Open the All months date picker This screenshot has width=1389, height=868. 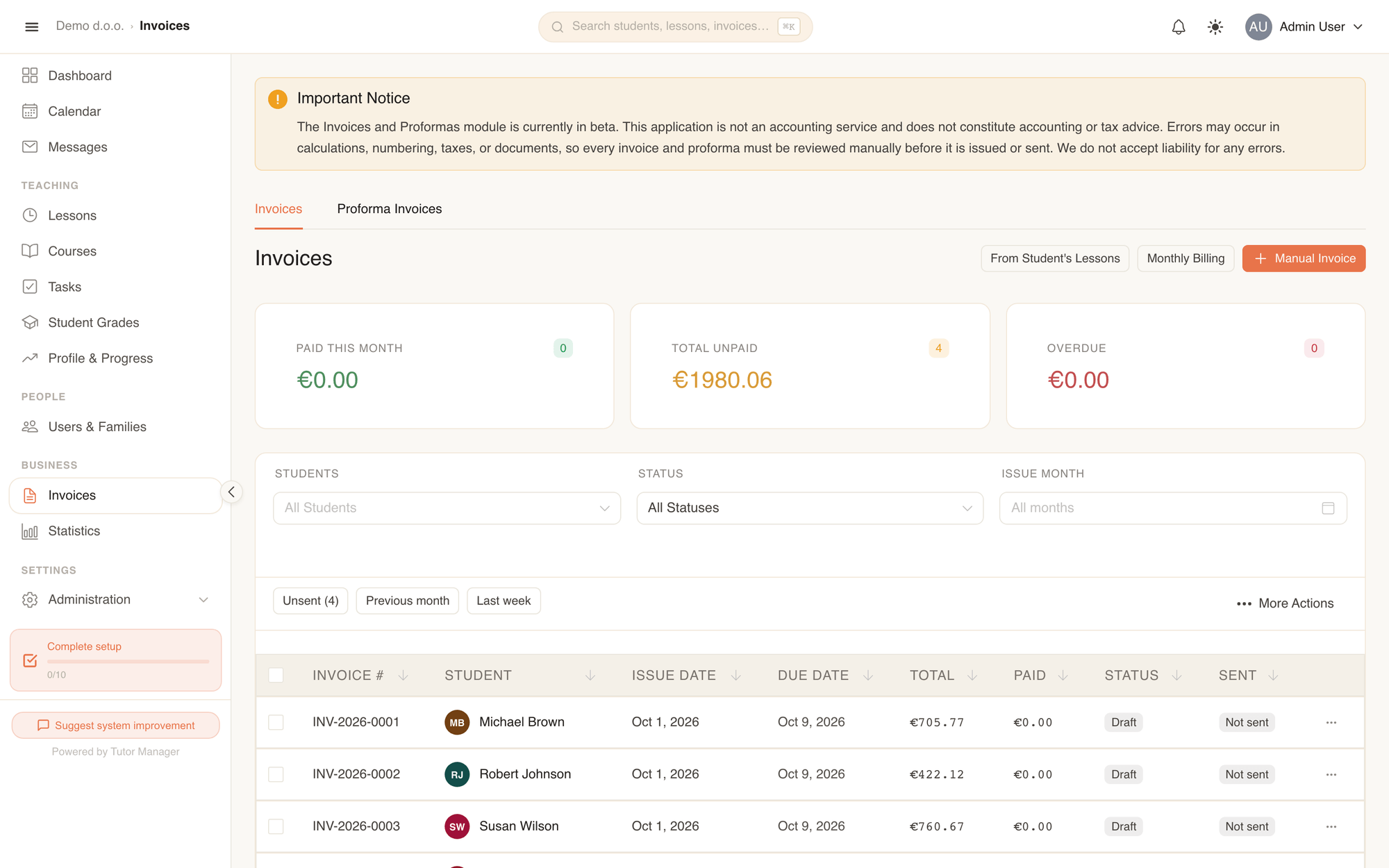coord(1173,508)
